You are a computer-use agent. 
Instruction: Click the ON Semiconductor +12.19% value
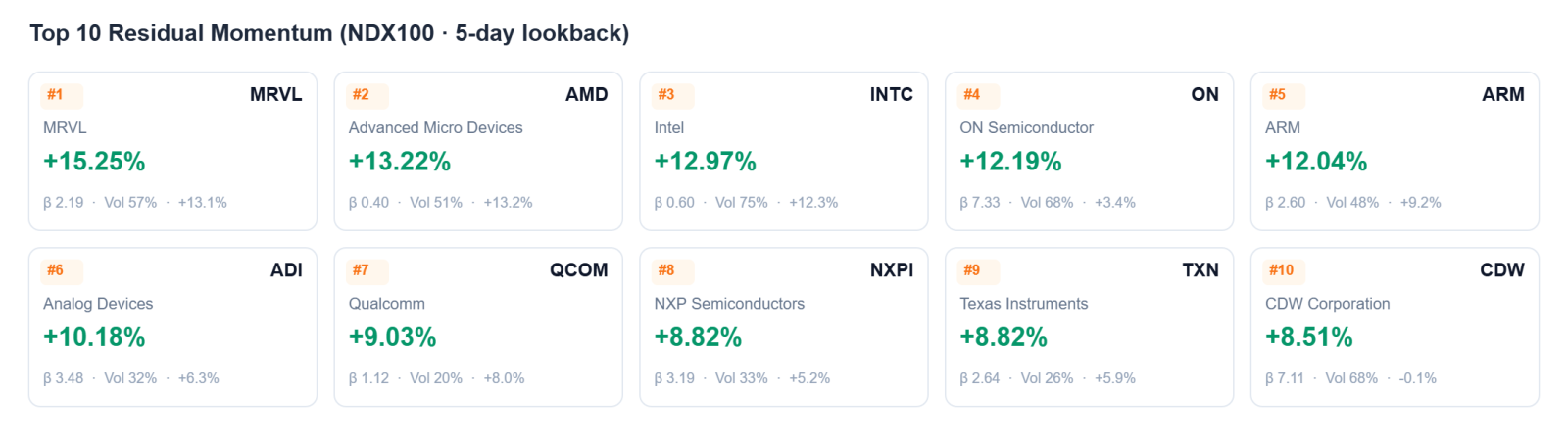pyautogui.click(x=1011, y=162)
